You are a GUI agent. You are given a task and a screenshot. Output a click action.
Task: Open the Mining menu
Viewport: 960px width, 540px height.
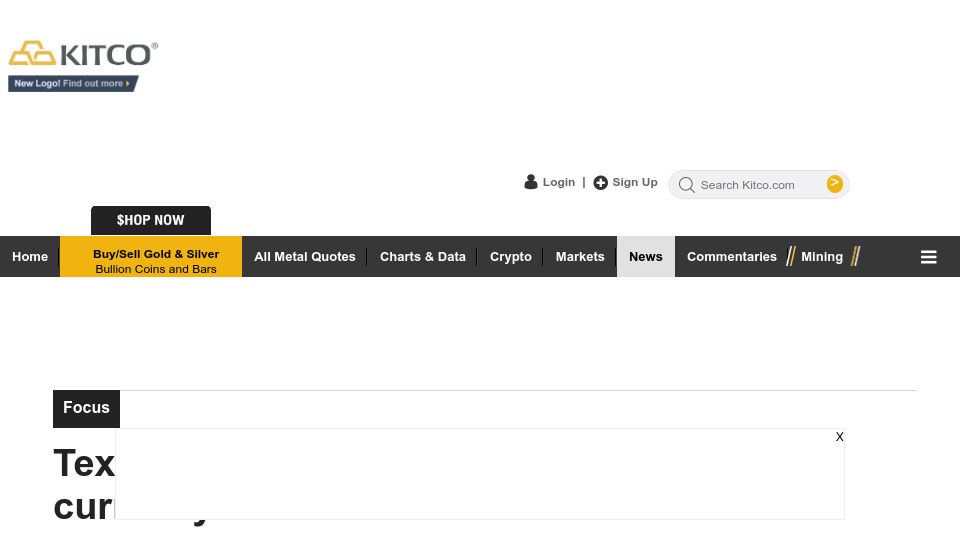click(x=822, y=257)
